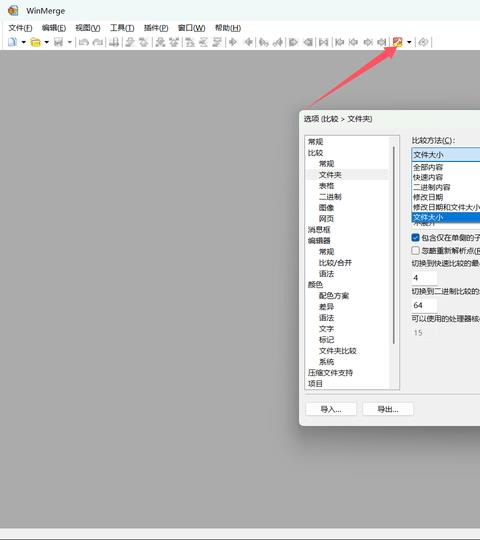The height and width of the screenshot is (540, 480).
Task: Click the Refresh icon at toolbar end
Action: [x=423, y=42]
